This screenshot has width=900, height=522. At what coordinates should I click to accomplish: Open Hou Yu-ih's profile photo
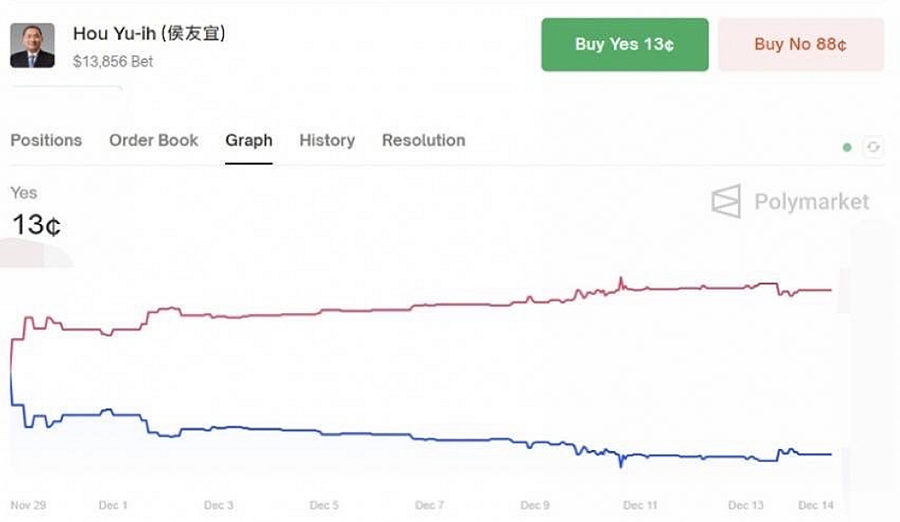32,45
